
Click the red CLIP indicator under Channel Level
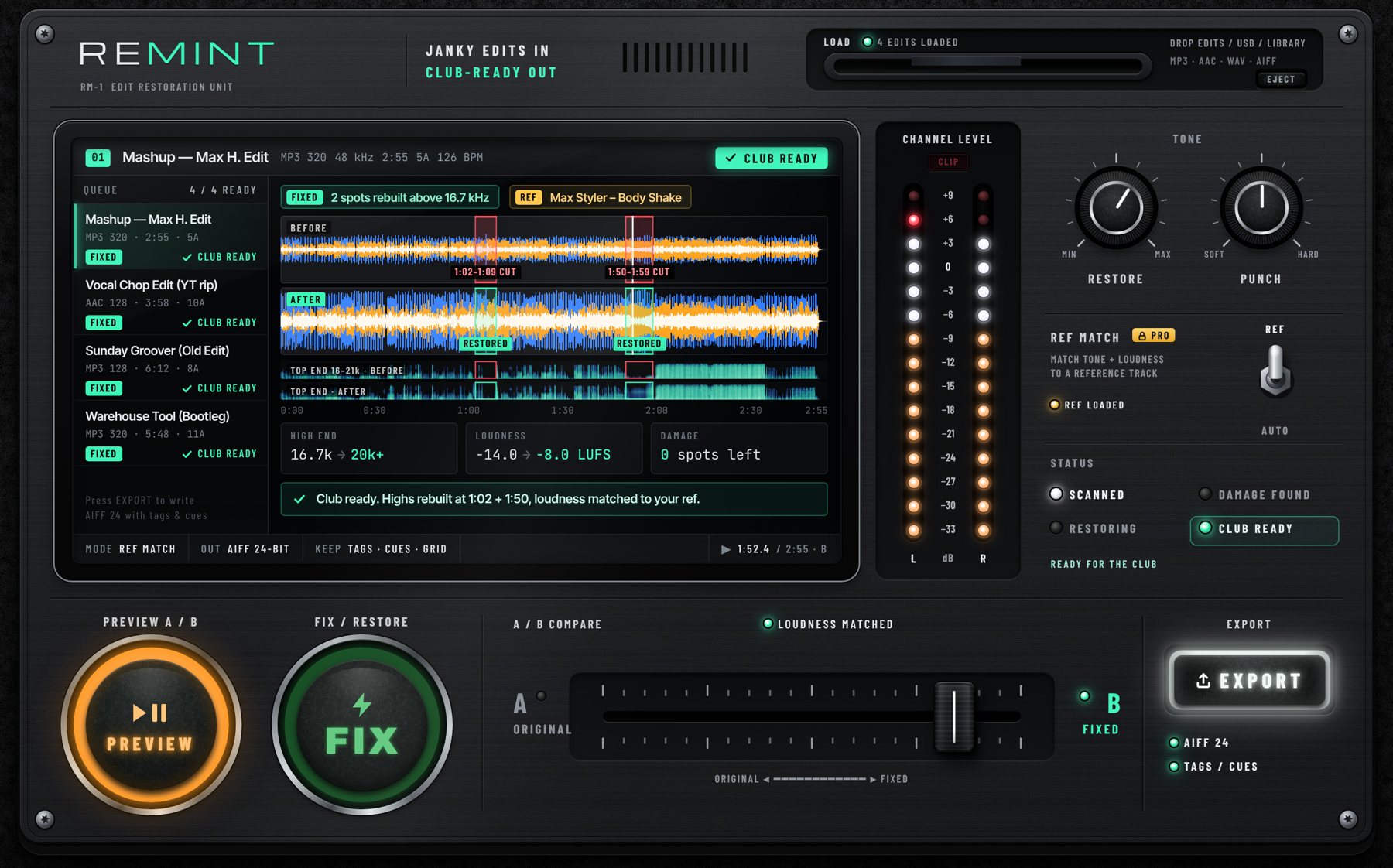pos(948,162)
